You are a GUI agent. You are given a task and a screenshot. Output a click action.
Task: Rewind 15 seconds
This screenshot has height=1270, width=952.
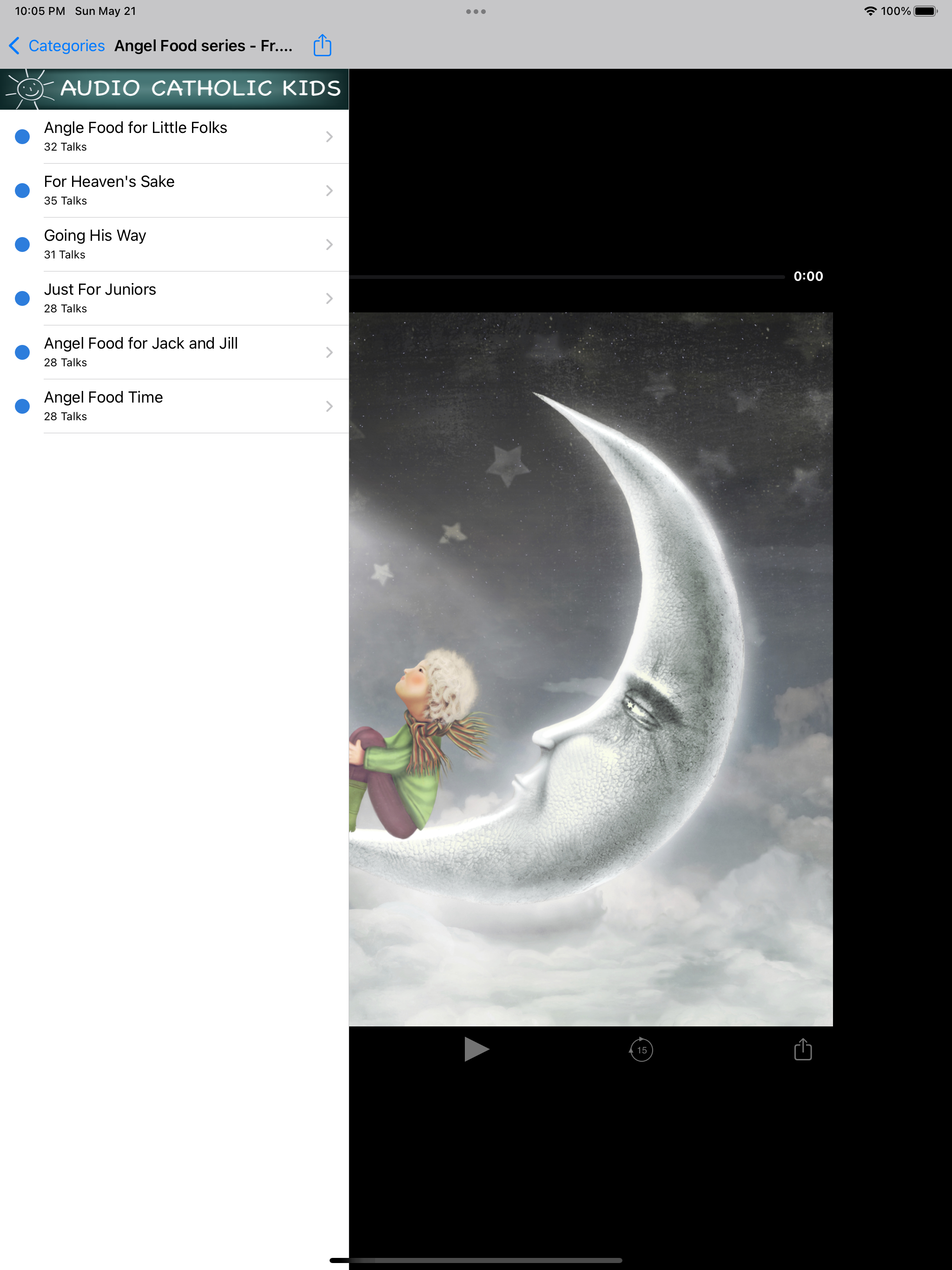641,1050
